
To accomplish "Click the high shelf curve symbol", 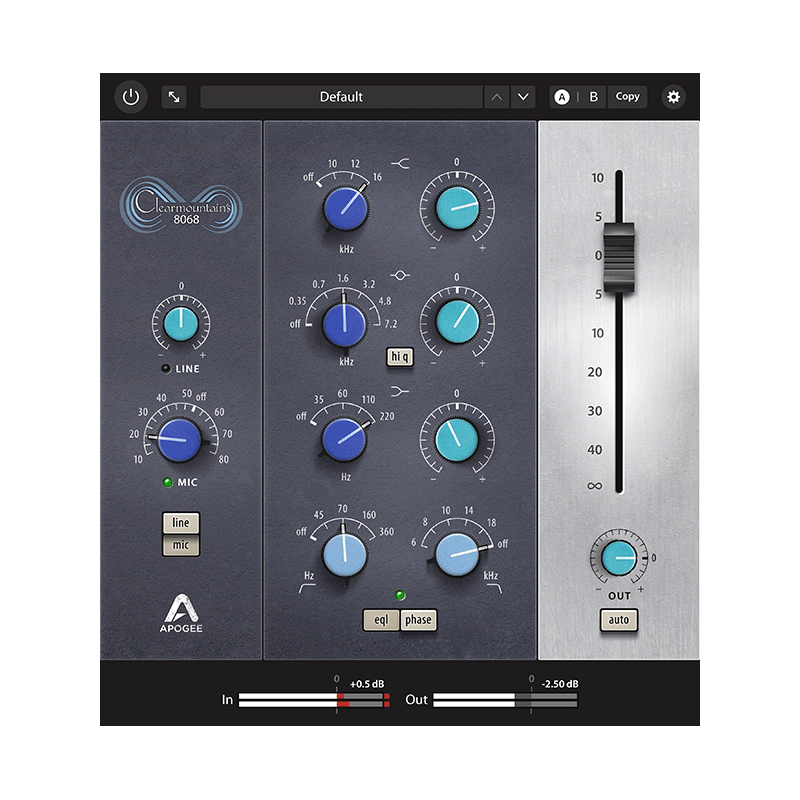I will pyautogui.click(x=400, y=164).
